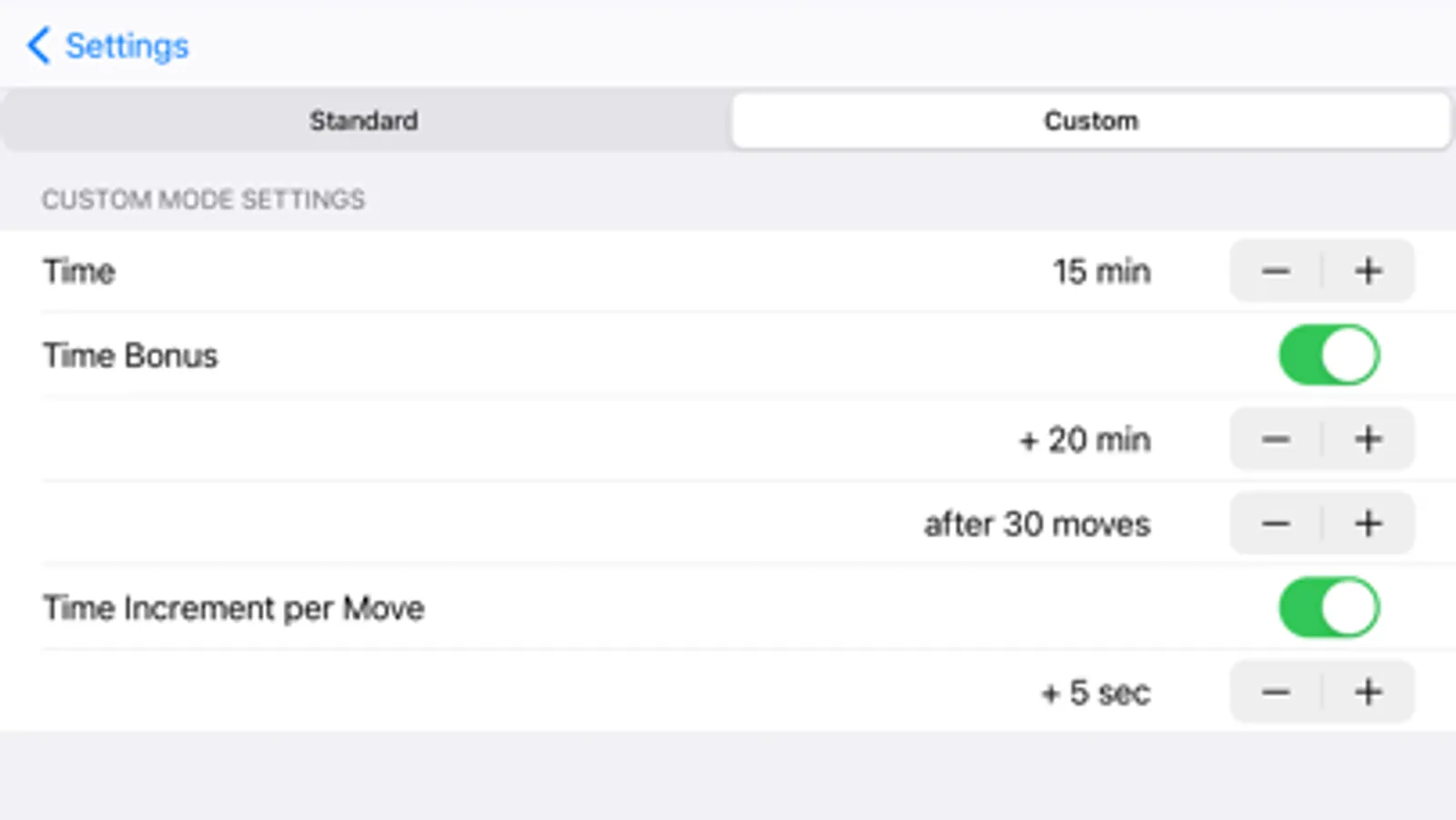Increase the increment seconds with plus
The width and height of the screenshot is (1456, 820).
(1369, 692)
